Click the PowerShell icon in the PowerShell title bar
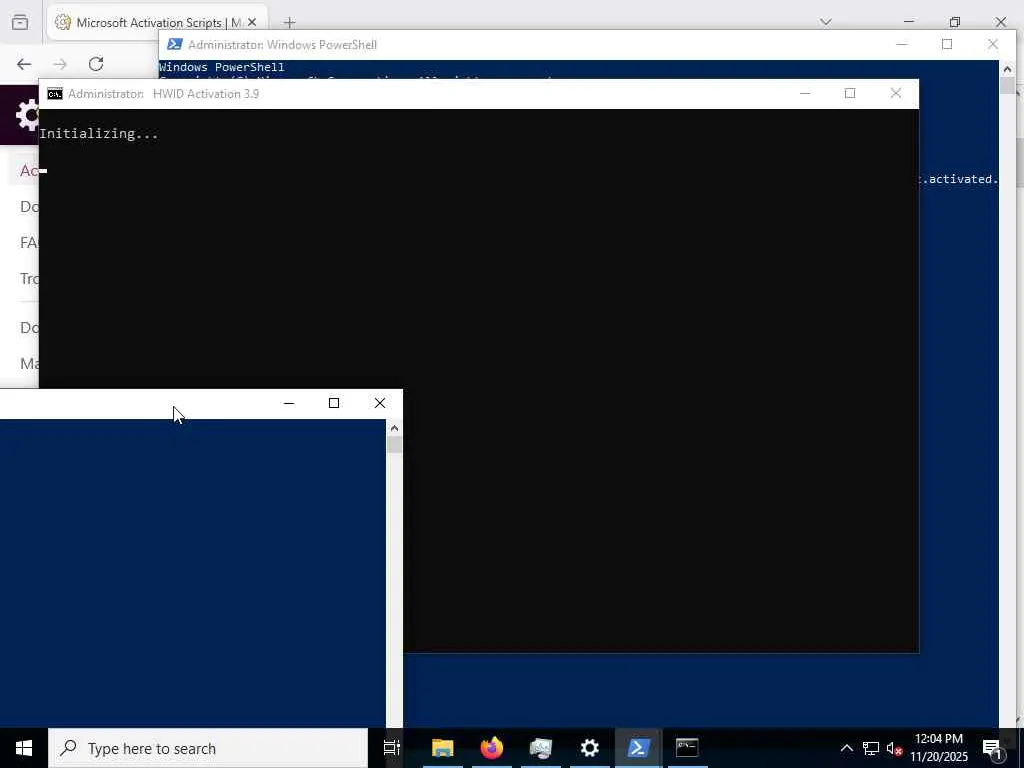 (x=174, y=44)
